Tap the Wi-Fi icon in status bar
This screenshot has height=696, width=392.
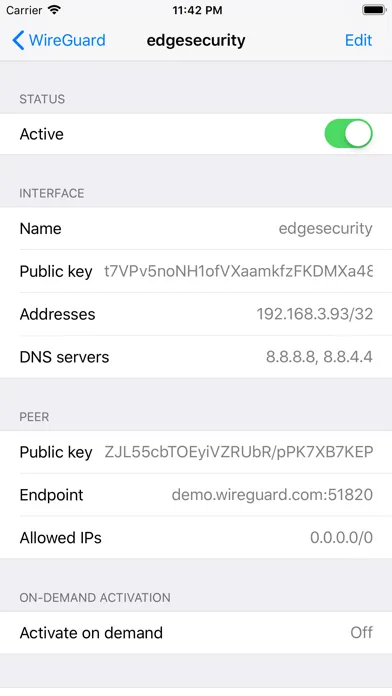tap(54, 10)
